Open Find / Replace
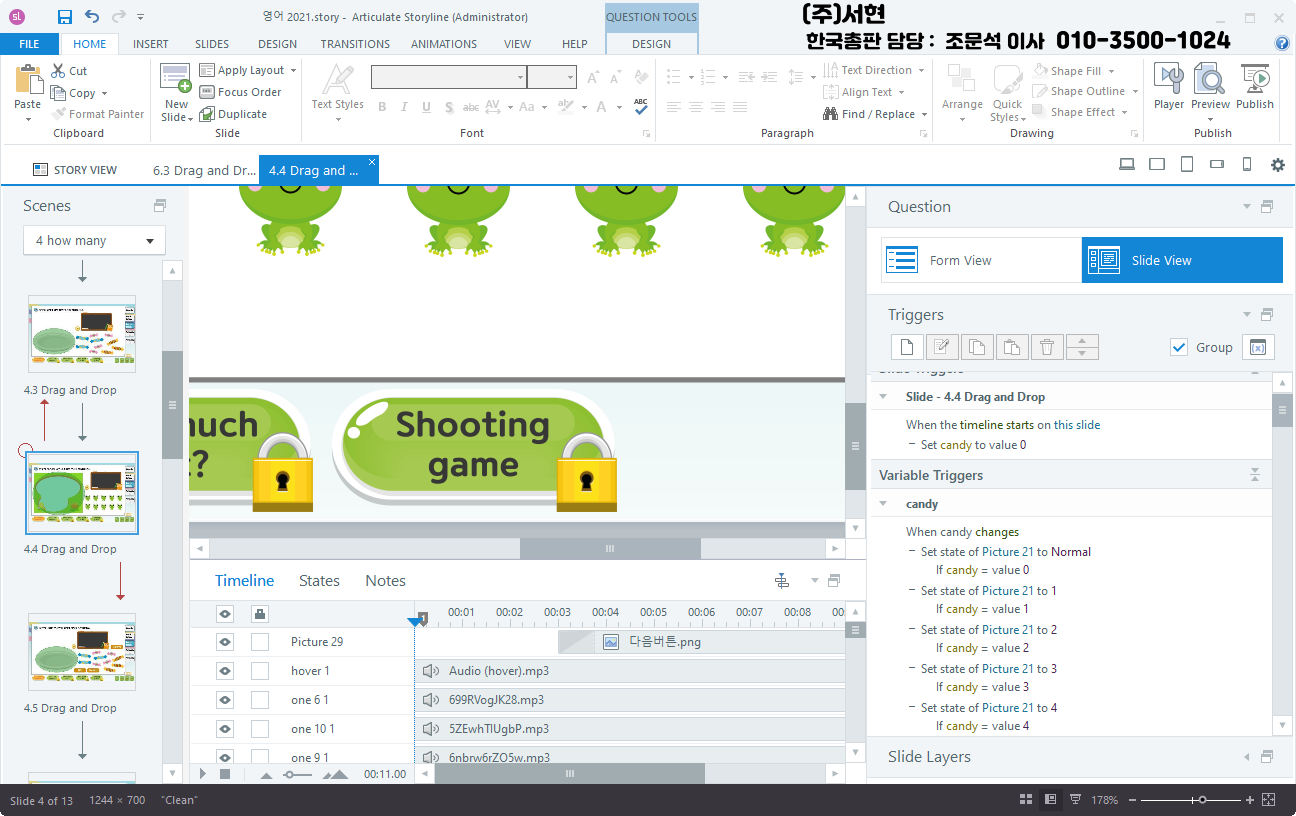The image size is (1296, 816). click(875, 114)
